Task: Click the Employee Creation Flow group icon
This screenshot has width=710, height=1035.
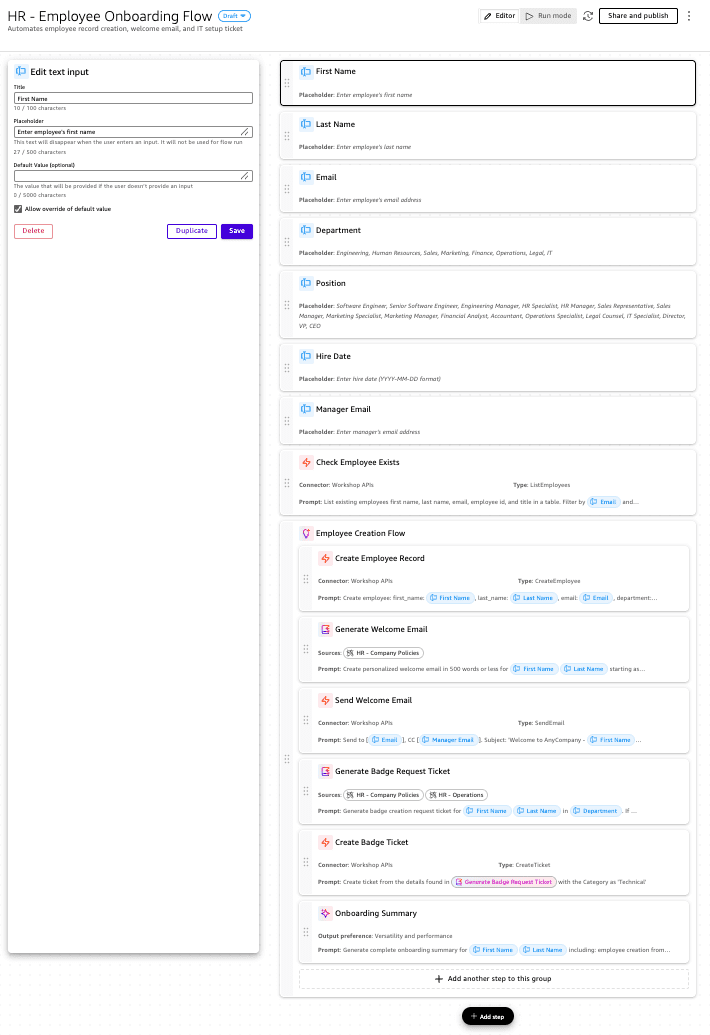Action: tap(306, 533)
